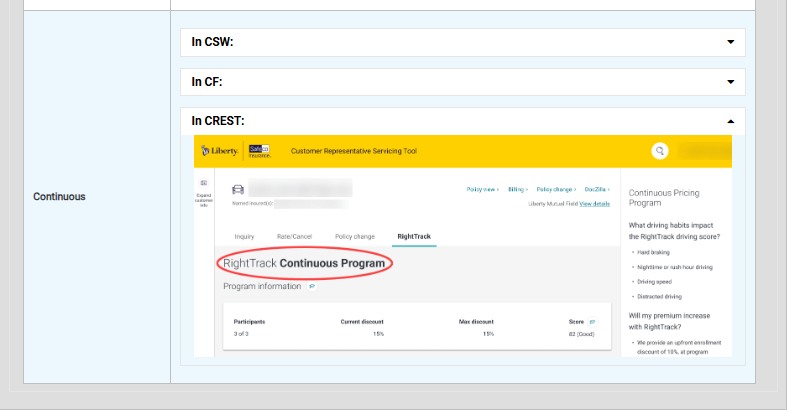The width and height of the screenshot is (795, 412).
Task: Click the icon beside Program information
Action: (312, 286)
